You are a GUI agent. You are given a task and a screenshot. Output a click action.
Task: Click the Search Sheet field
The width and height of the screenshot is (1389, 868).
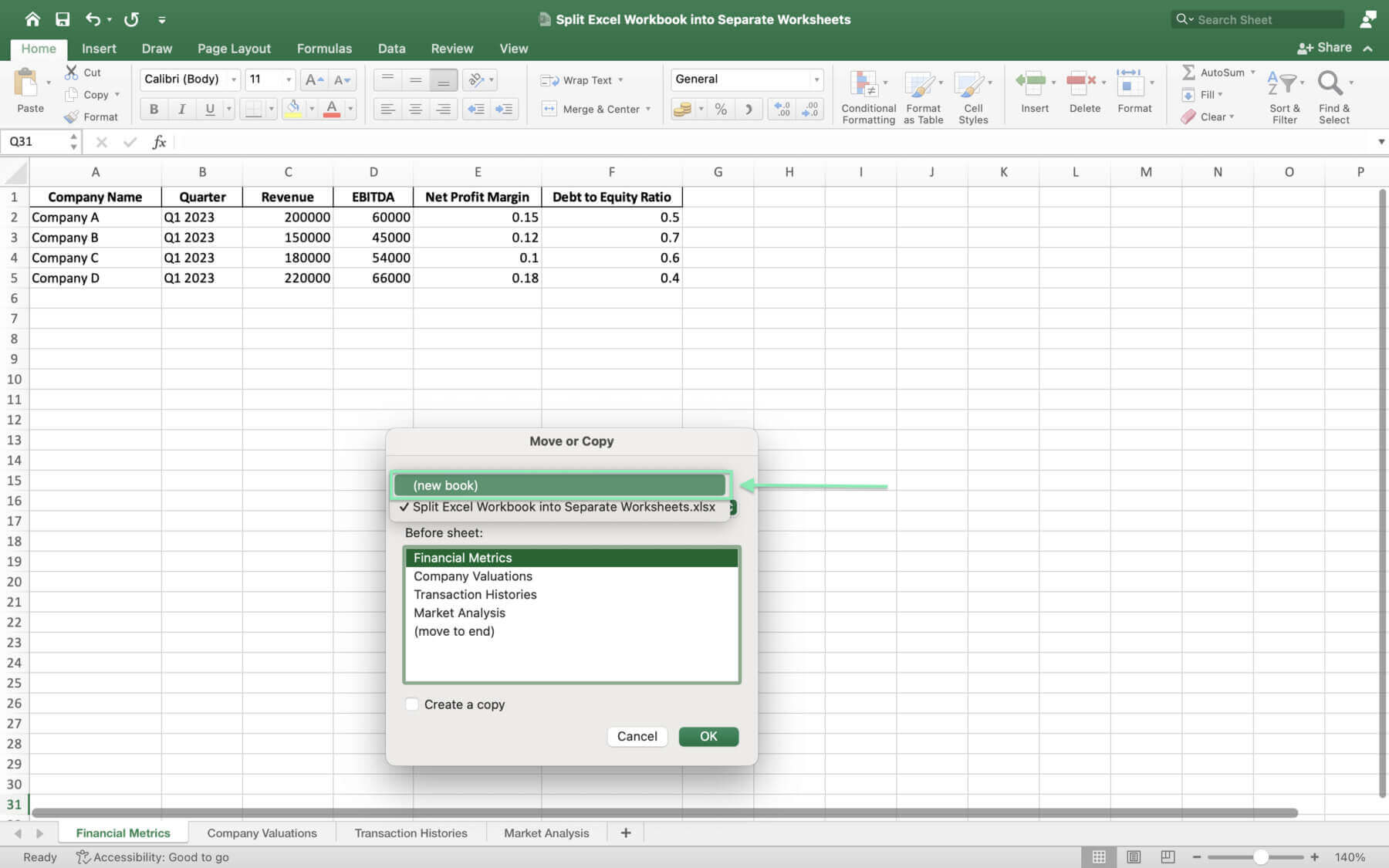tap(1256, 19)
